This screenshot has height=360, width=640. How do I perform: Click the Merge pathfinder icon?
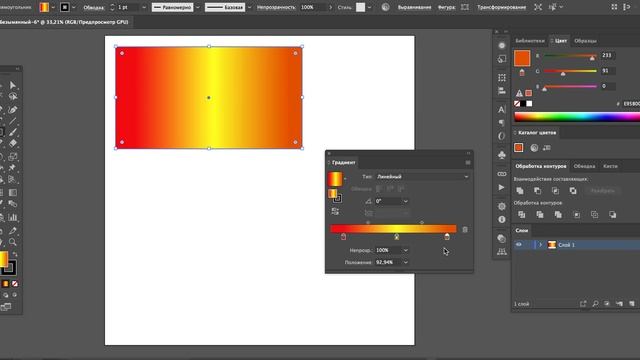pyautogui.click(x=558, y=215)
